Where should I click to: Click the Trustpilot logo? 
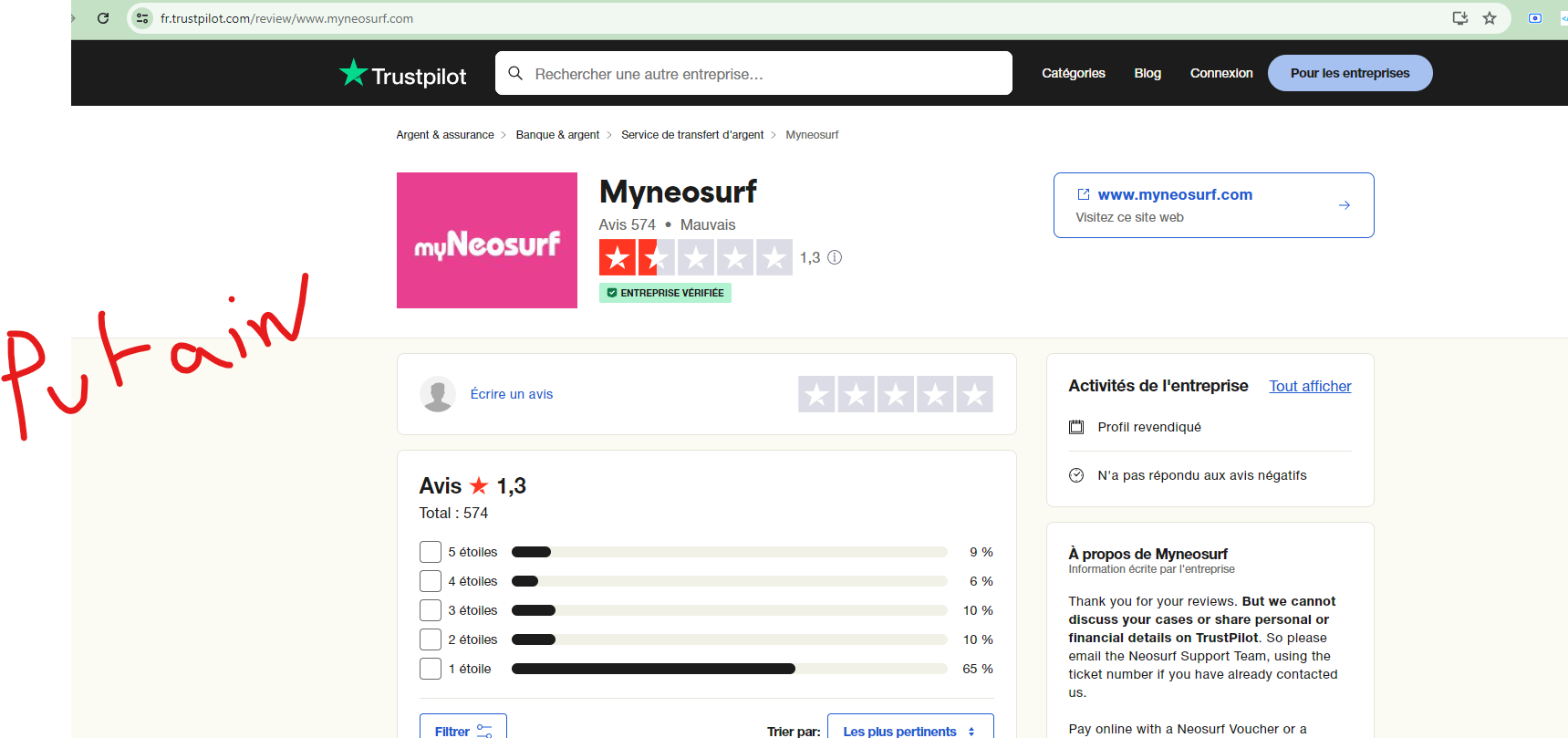[402, 74]
